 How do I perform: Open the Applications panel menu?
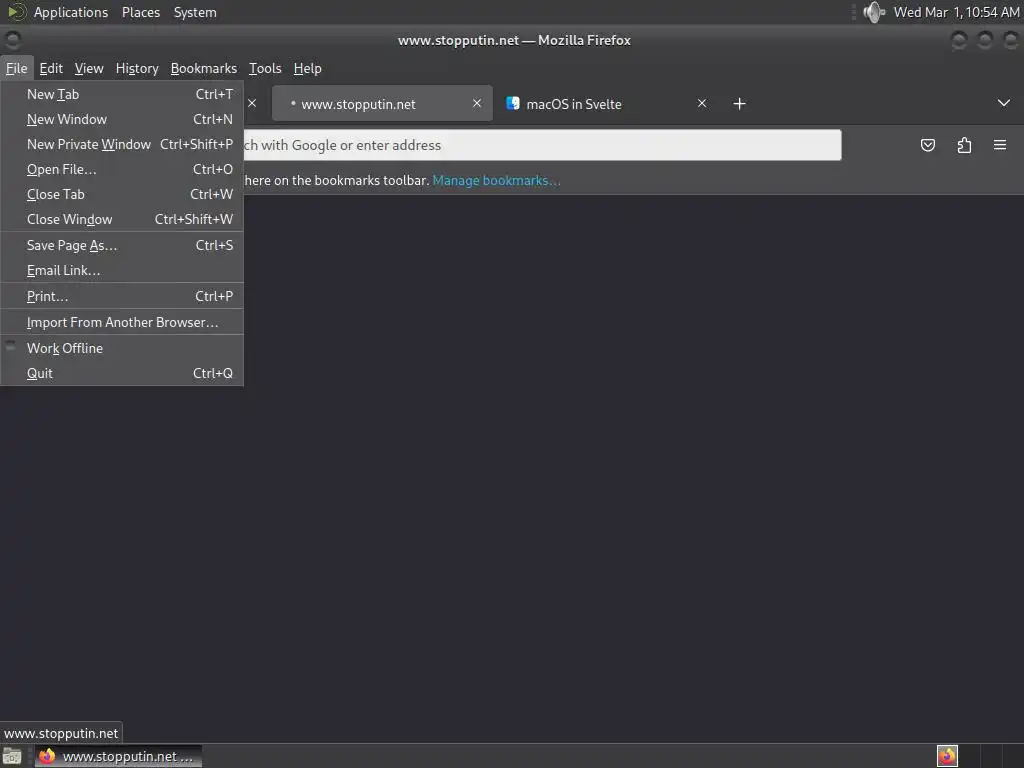71,12
